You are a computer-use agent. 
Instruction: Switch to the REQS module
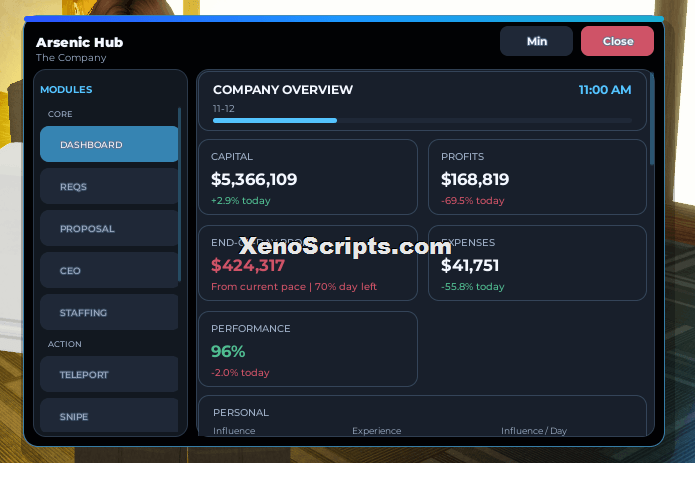pyautogui.click(x=109, y=186)
